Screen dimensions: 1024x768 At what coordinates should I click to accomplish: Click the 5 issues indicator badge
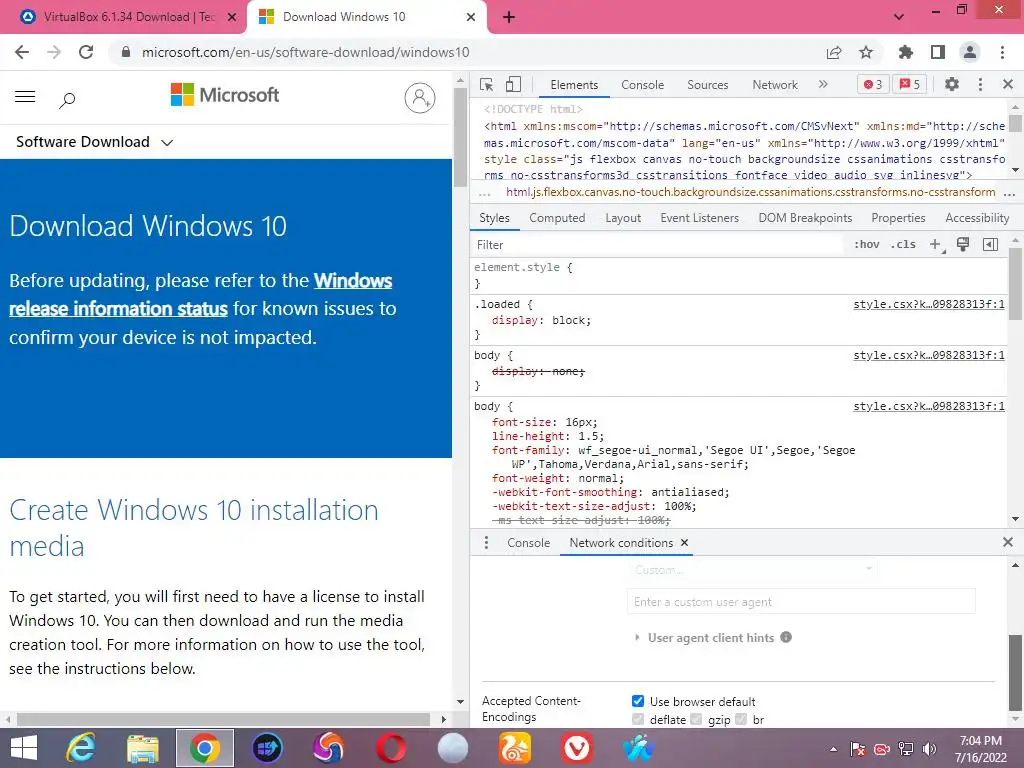click(910, 84)
